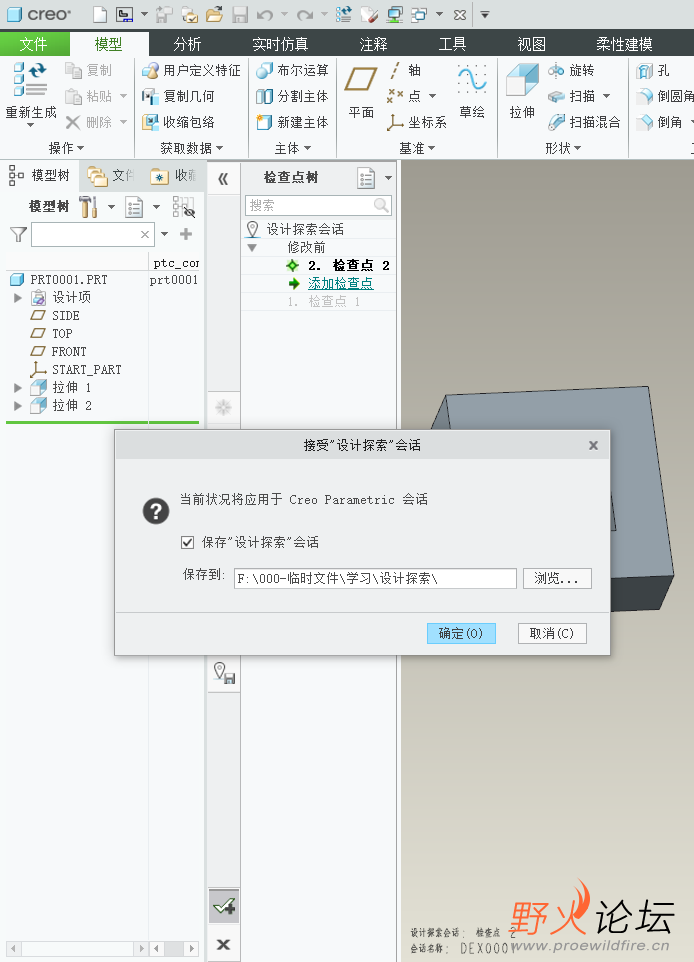Click New Body (新建主体)
The width and height of the screenshot is (694, 962).
[x=292, y=122]
